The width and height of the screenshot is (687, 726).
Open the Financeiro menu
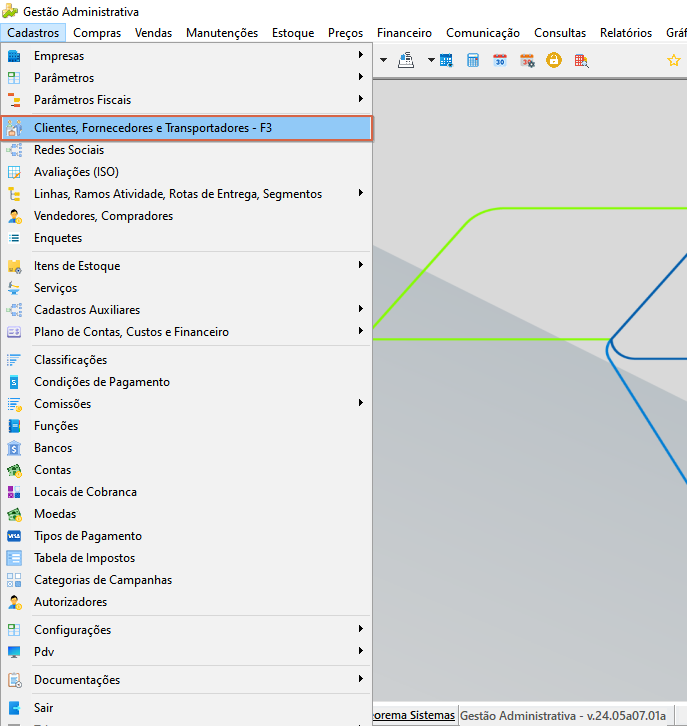click(x=404, y=33)
